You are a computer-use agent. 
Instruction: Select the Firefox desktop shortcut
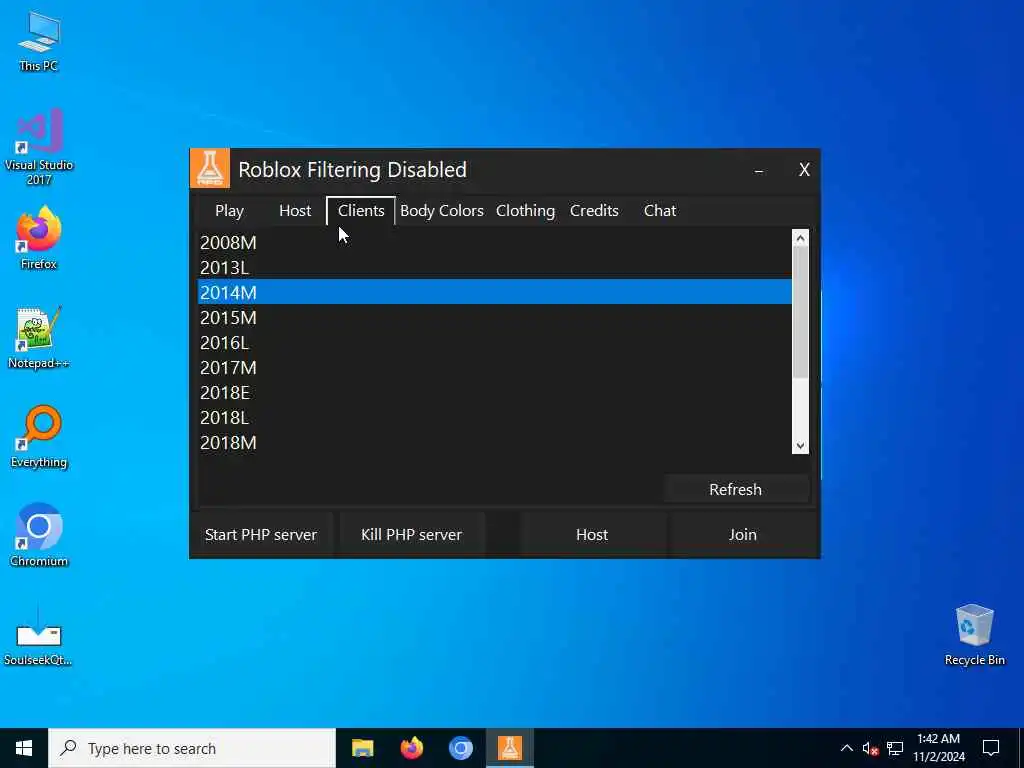click(x=39, y=238)
